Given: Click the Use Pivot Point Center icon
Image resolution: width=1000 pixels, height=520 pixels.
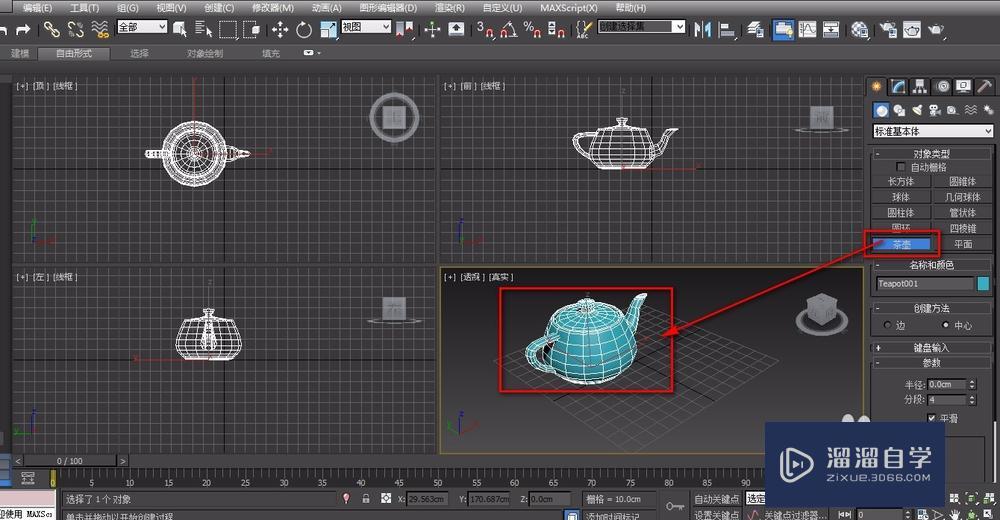Looking at the screenshot, I should (x=405, y=29).
